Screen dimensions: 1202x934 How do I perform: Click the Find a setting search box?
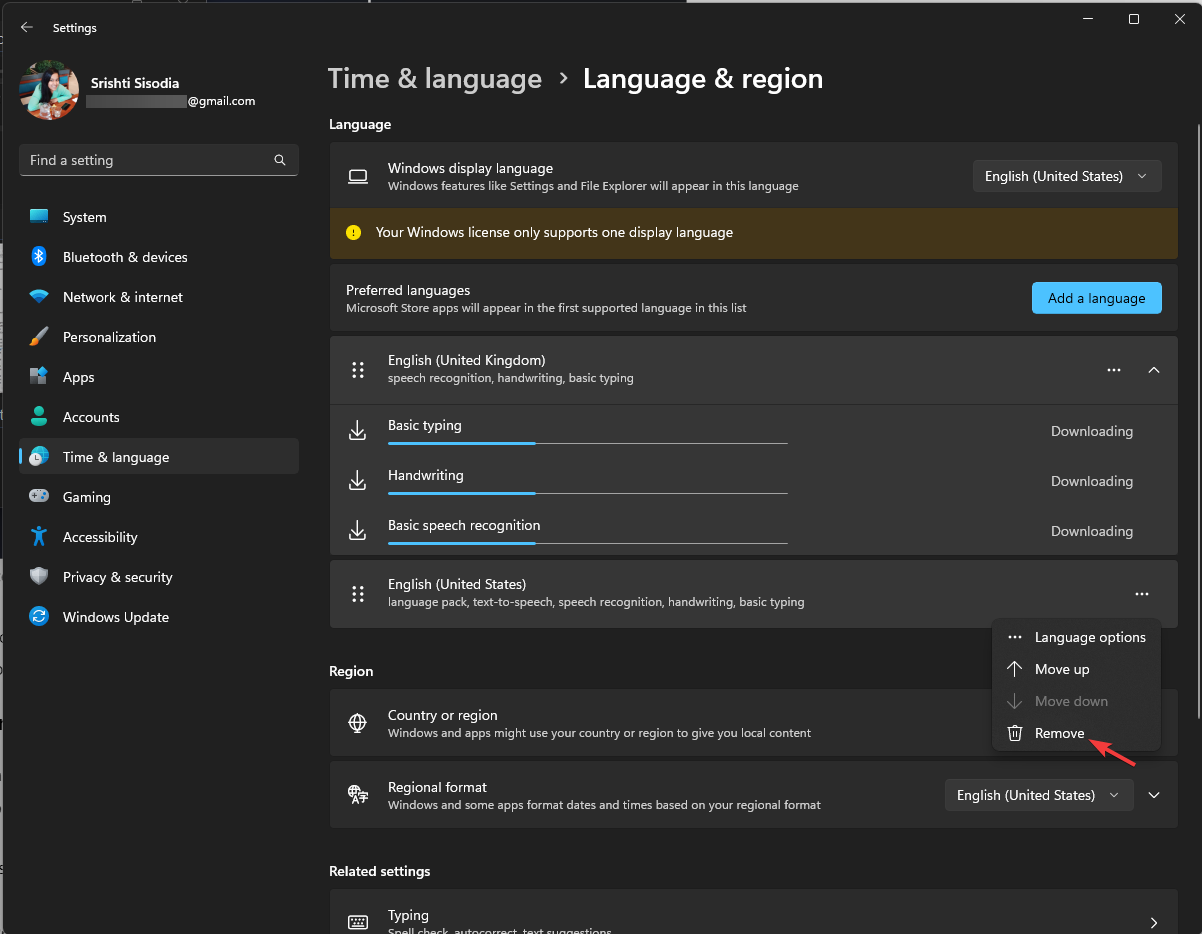click(x=159, y=160)
